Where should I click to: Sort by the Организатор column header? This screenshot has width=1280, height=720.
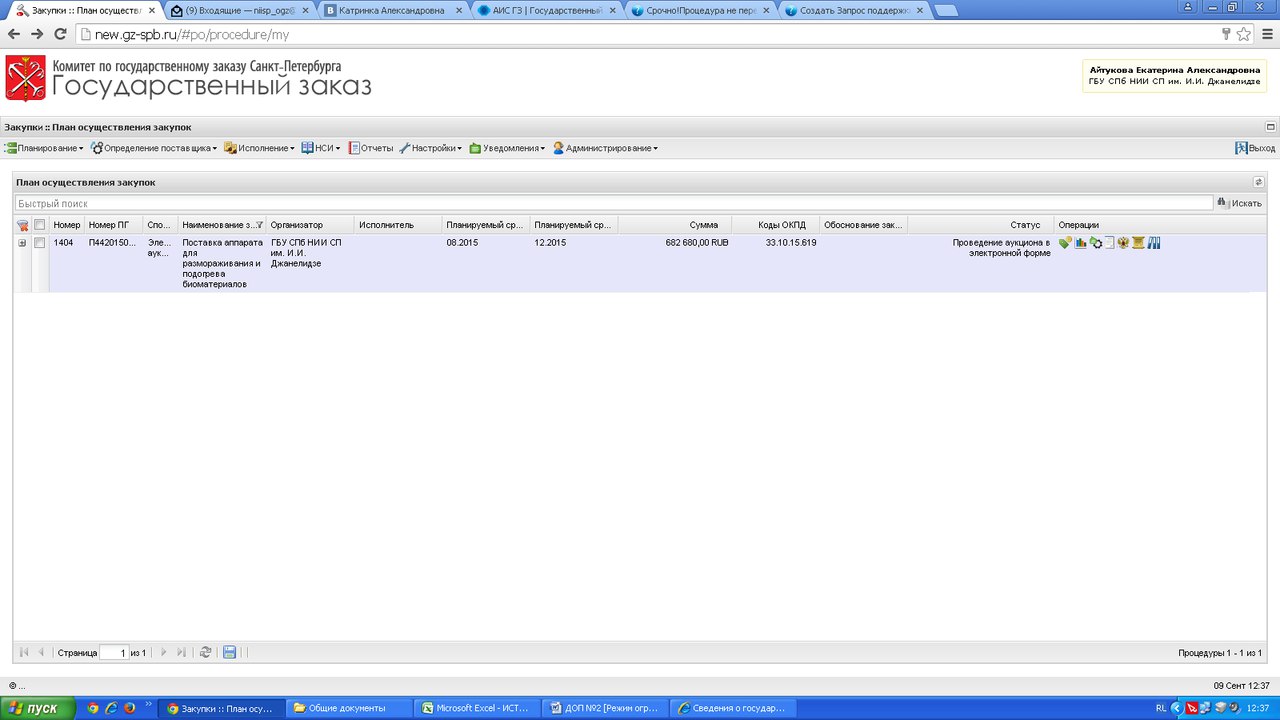click(310, 225)
